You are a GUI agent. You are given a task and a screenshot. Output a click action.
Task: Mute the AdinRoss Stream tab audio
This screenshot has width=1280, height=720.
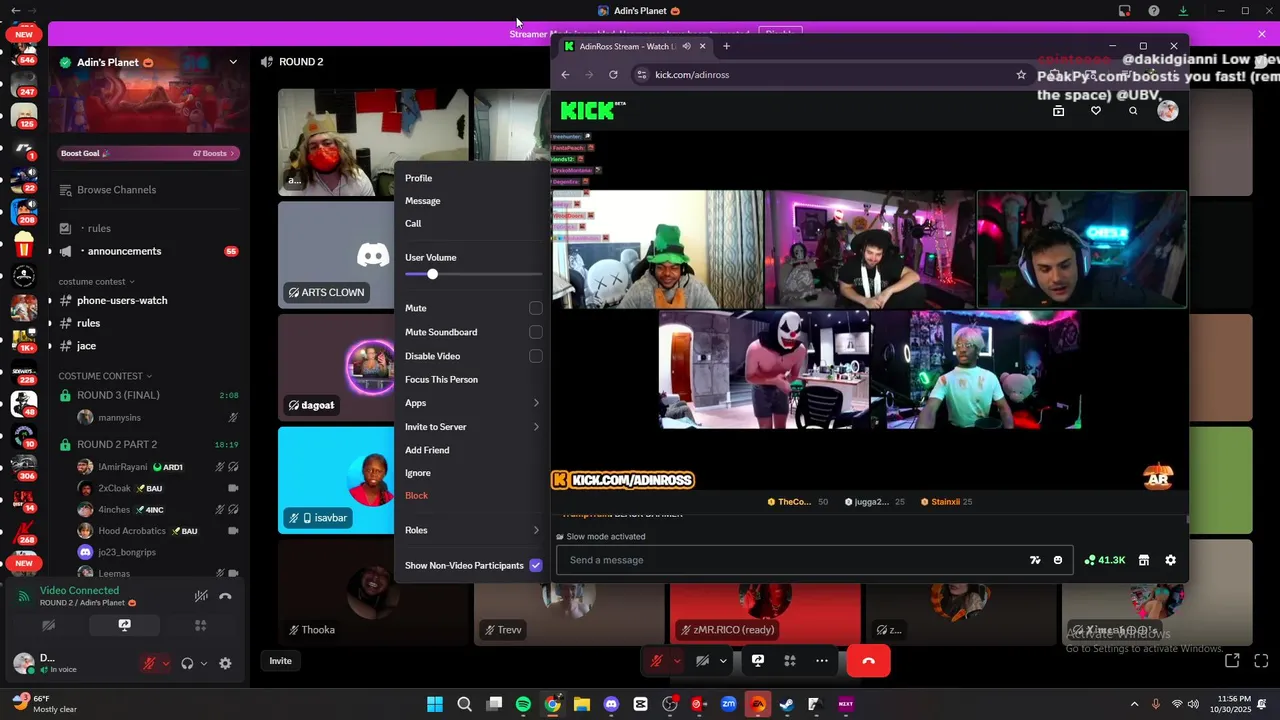(686, 46)
